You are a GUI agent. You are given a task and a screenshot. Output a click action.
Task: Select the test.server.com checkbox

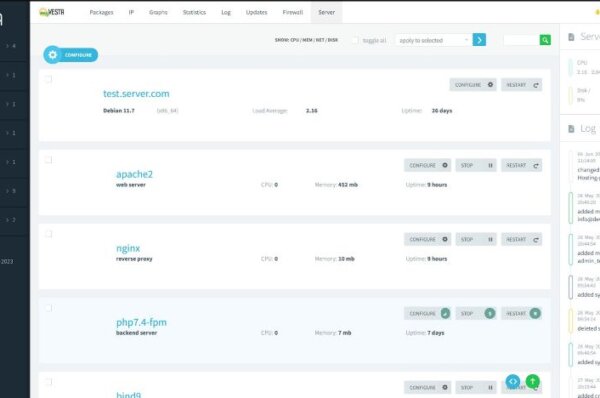point(48,79)
